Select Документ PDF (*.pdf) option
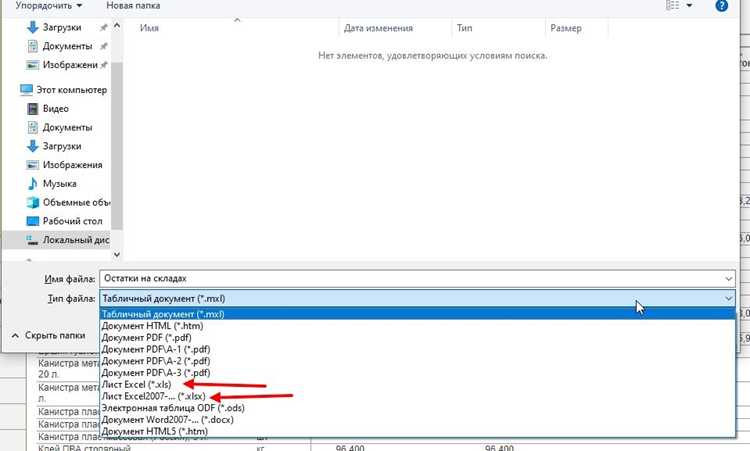The width and height of the screenshot is (750, 451). (146, 338)
